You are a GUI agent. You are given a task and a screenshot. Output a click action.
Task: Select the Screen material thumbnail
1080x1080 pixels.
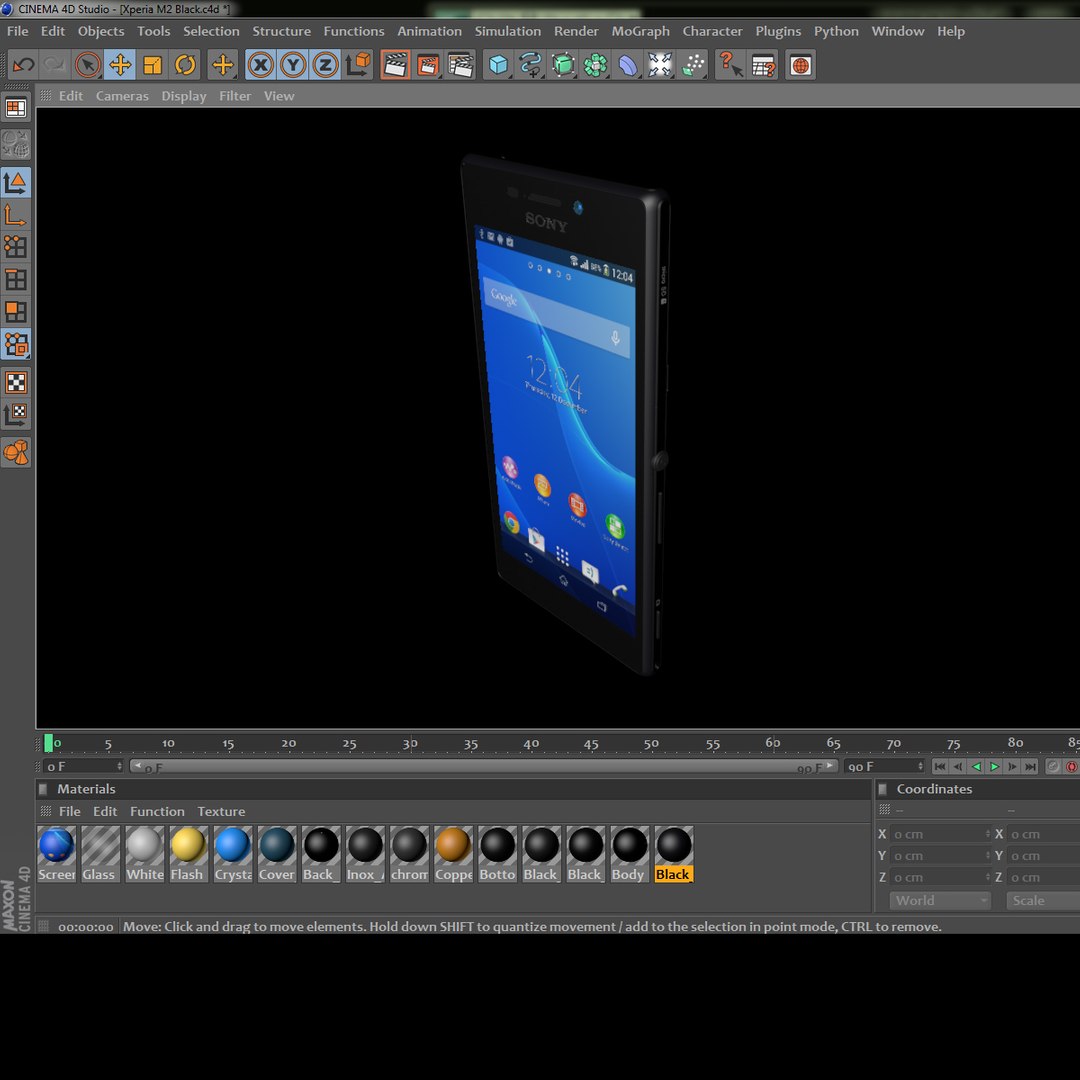coord(56,854)
